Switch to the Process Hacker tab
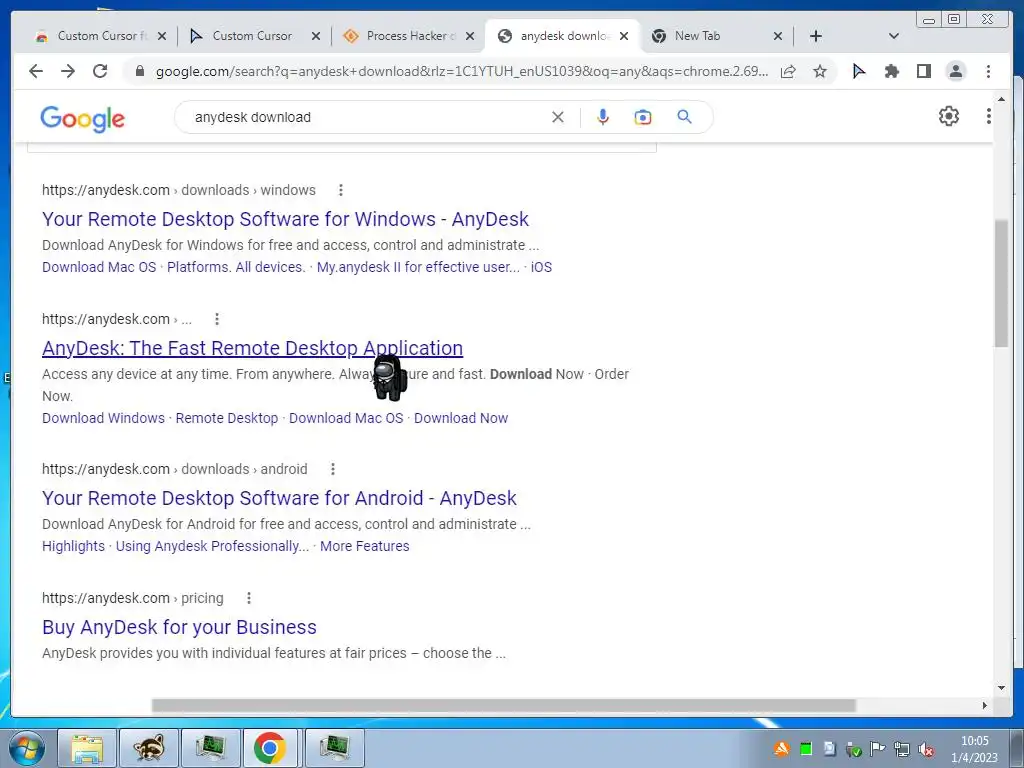 (406, 36)
